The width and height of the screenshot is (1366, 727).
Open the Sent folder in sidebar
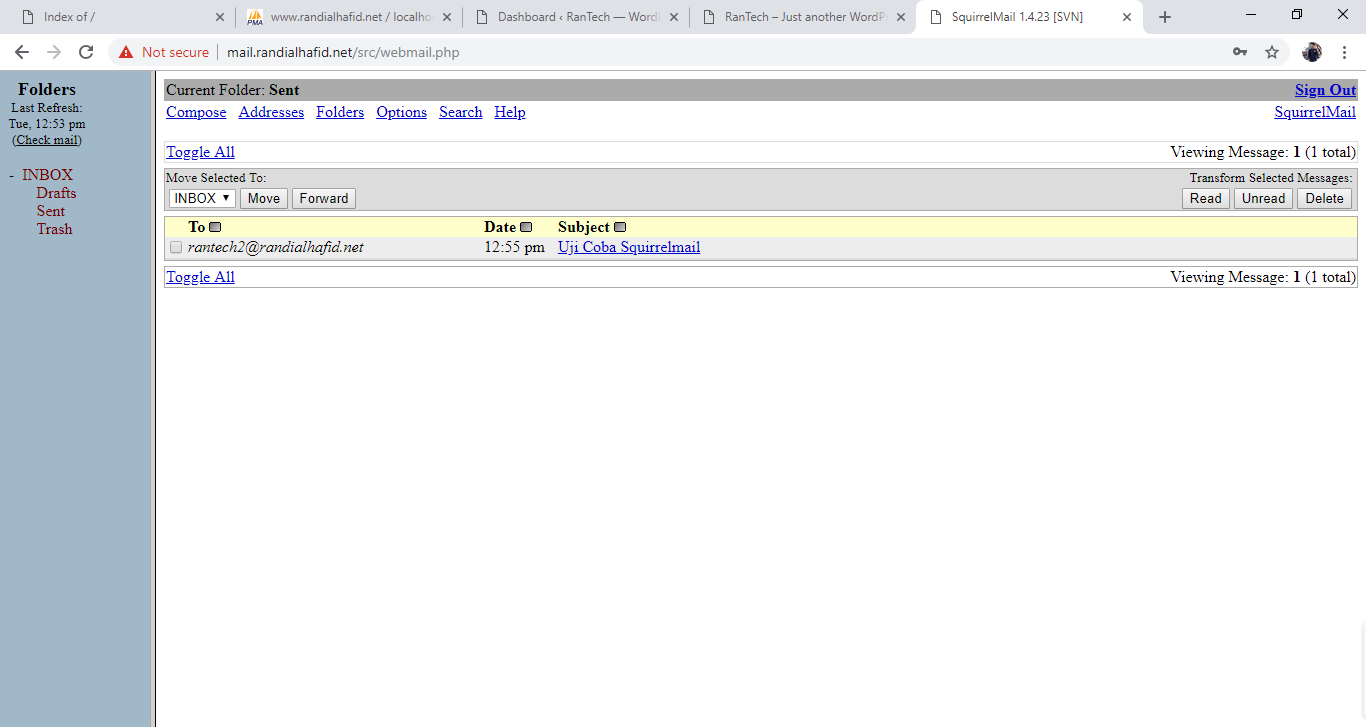pos(51,211)
